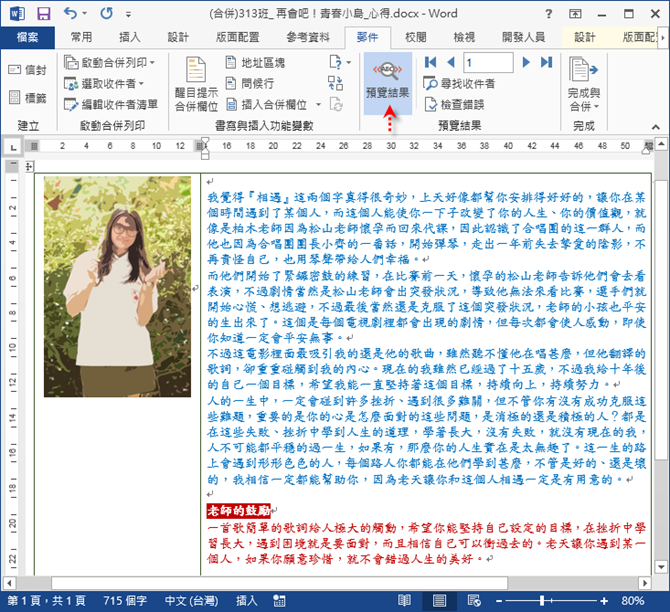The width and height of the screenshot is (670, 612).
Task: Click the table move handle icon
Action: [29, 167]
